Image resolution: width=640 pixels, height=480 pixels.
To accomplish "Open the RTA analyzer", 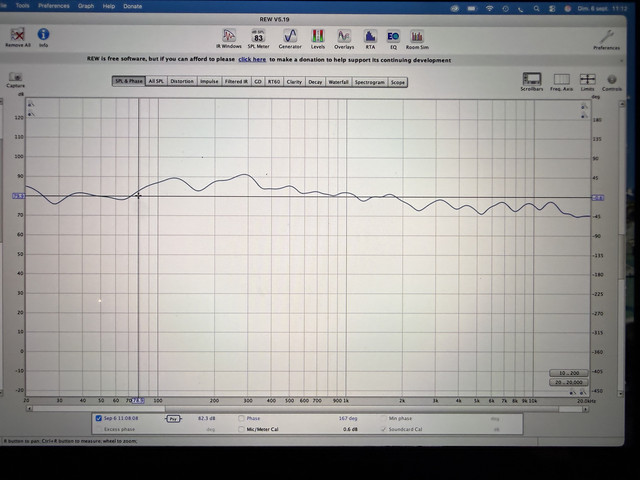I will coord(370,36).
